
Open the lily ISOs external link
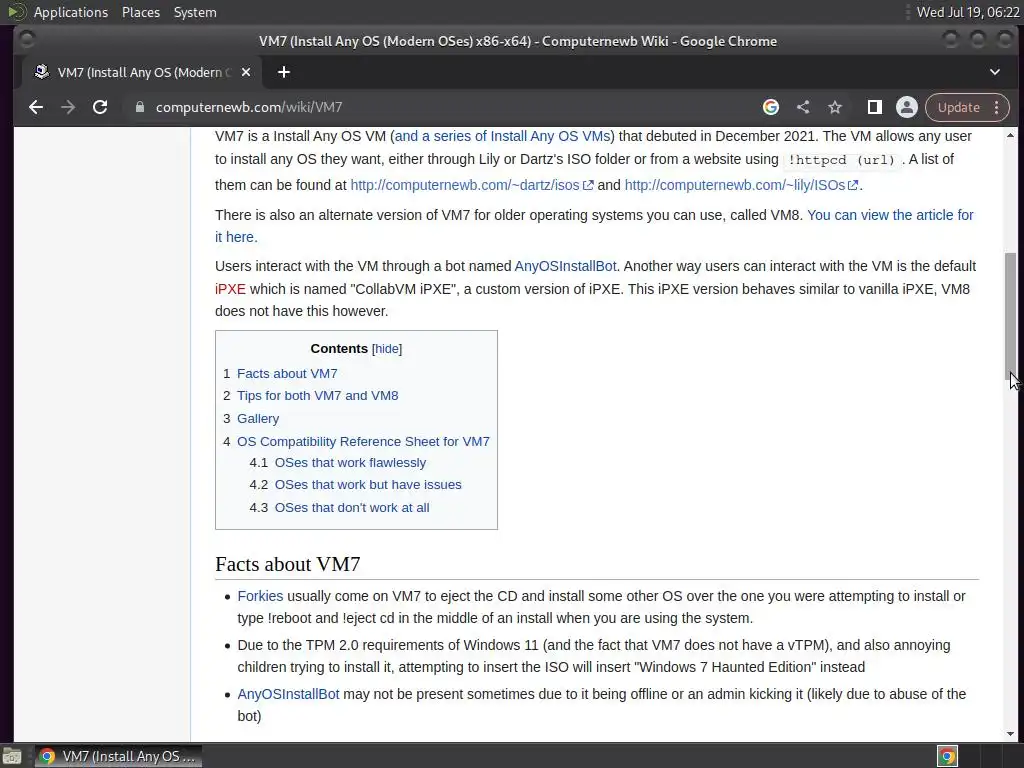click(741, 185)
